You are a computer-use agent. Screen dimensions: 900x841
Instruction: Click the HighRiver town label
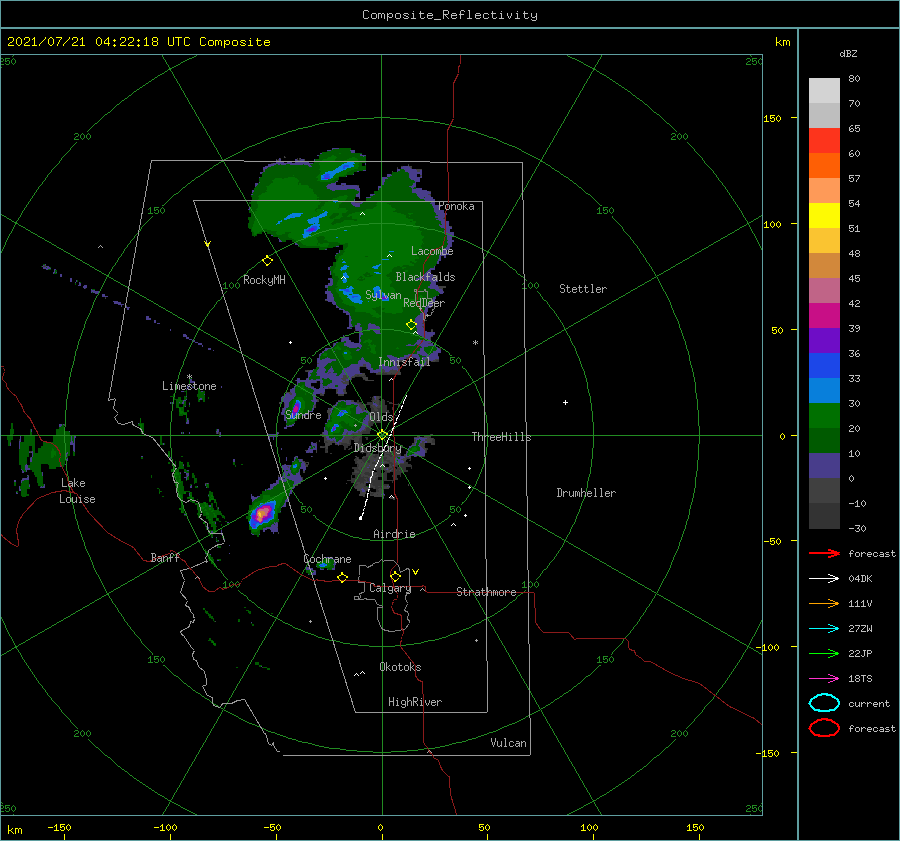pyautogui.click(x=415, y=702)
